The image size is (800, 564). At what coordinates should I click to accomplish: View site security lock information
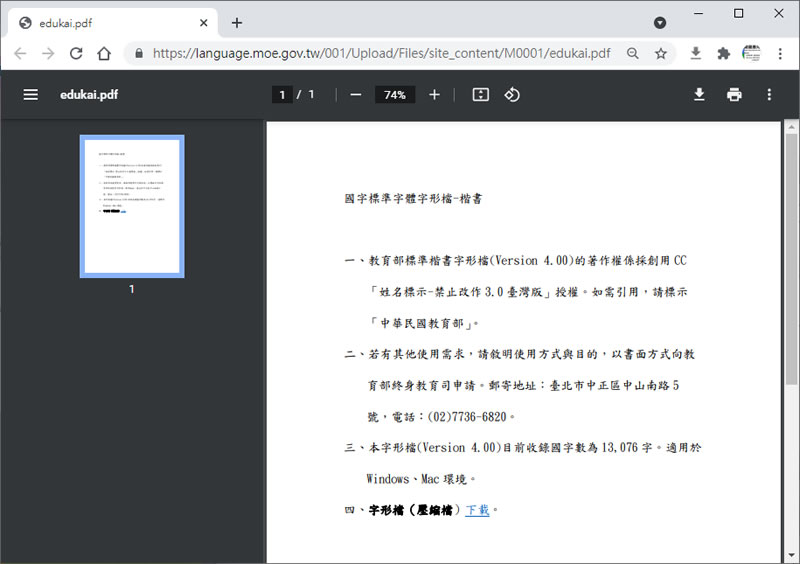[x=139, y=54]
